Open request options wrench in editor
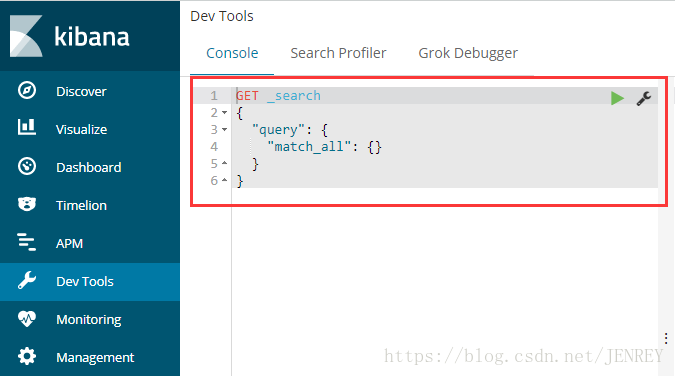Viewport: 675px width, 376px height. pyautogui.click(x=644, y=99)
